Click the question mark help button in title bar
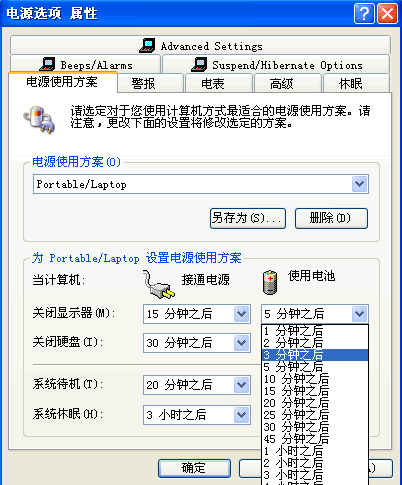402x485 pixels. click(364, 14)
